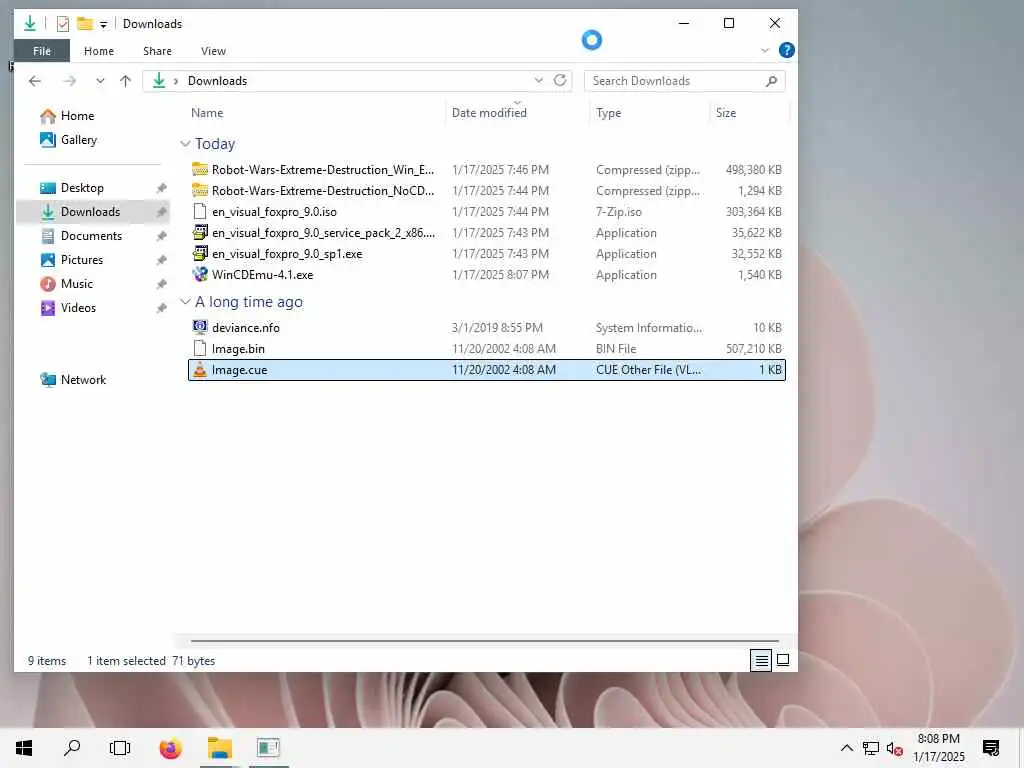
Task: Select the WinCDEmu-4.1.exe file
Action: point(487,275)
